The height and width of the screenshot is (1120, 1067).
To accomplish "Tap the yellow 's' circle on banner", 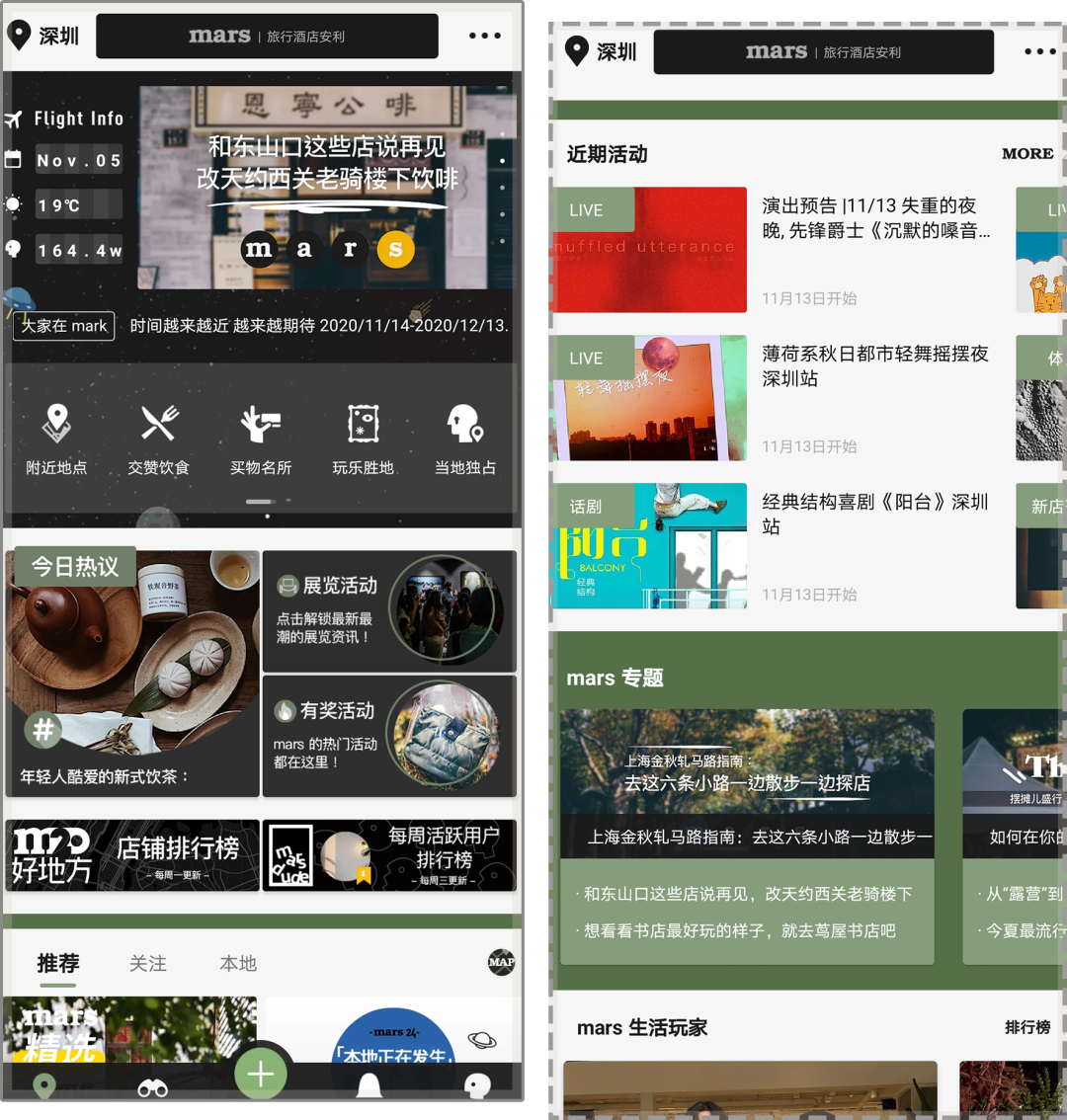I will coord(395,249).
